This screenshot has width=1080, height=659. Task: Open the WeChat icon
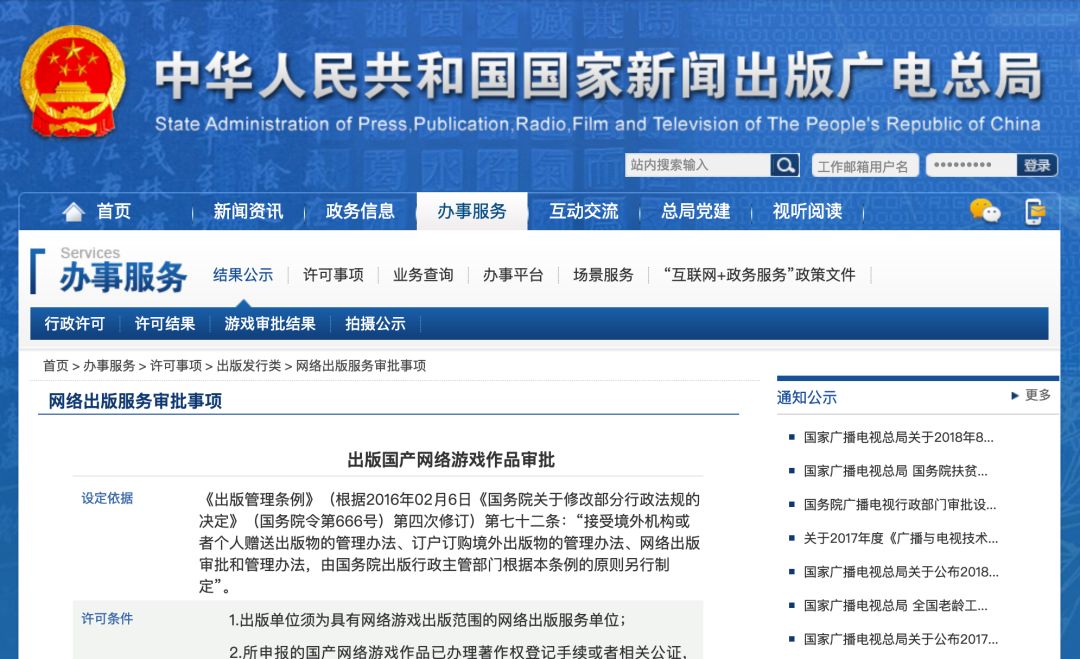985,211
